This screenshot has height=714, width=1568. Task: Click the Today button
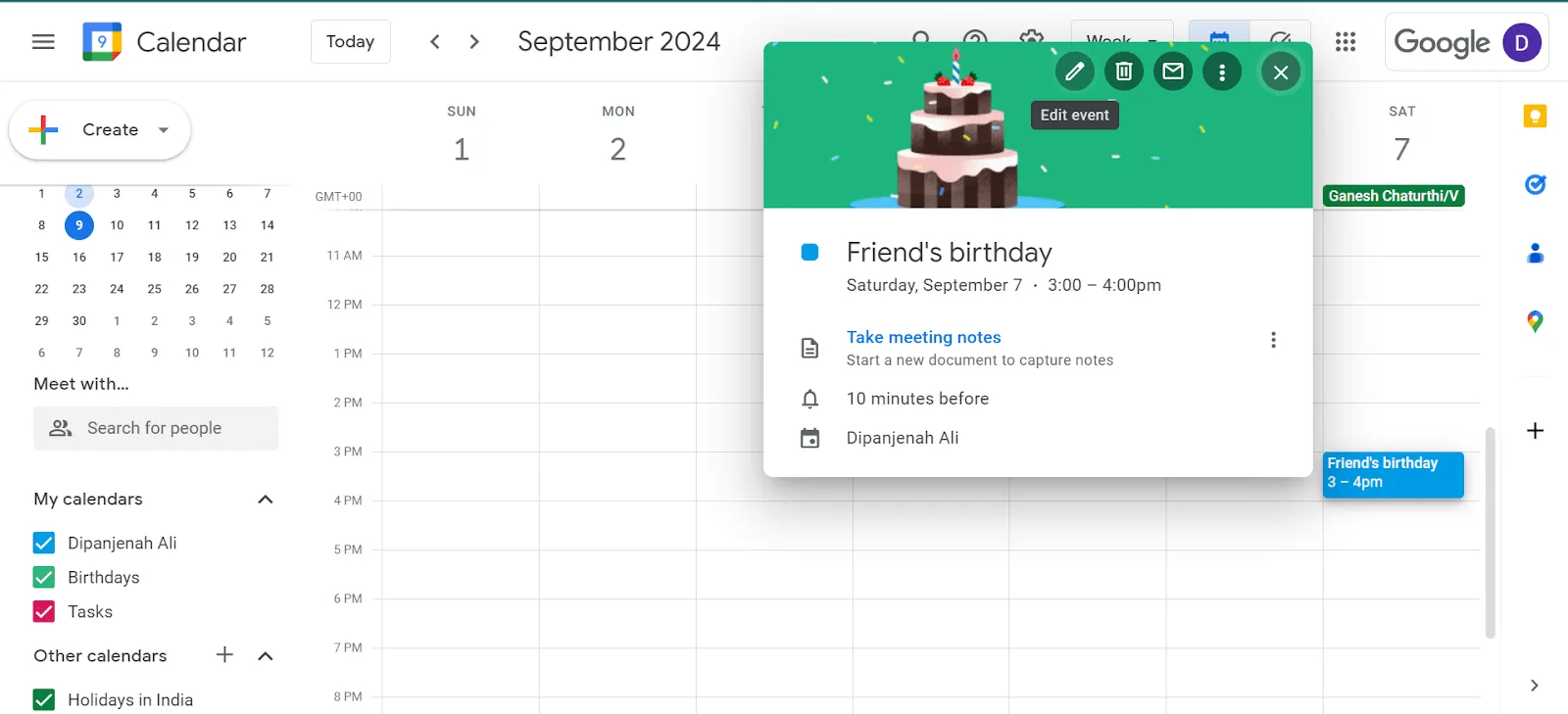pyautogui.click(x=351, y=42)
